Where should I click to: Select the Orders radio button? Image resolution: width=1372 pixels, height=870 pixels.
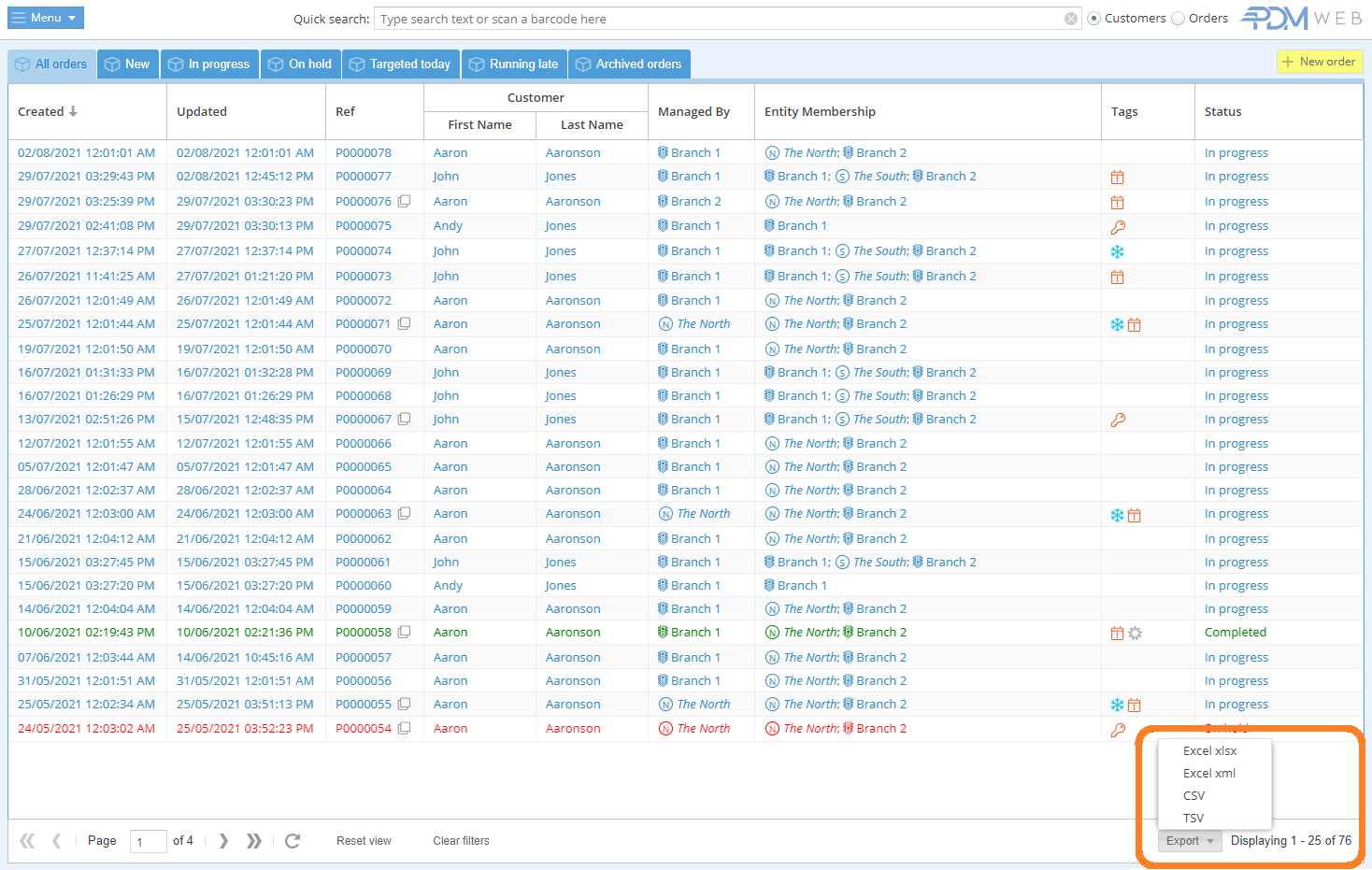pos(1179,19)
